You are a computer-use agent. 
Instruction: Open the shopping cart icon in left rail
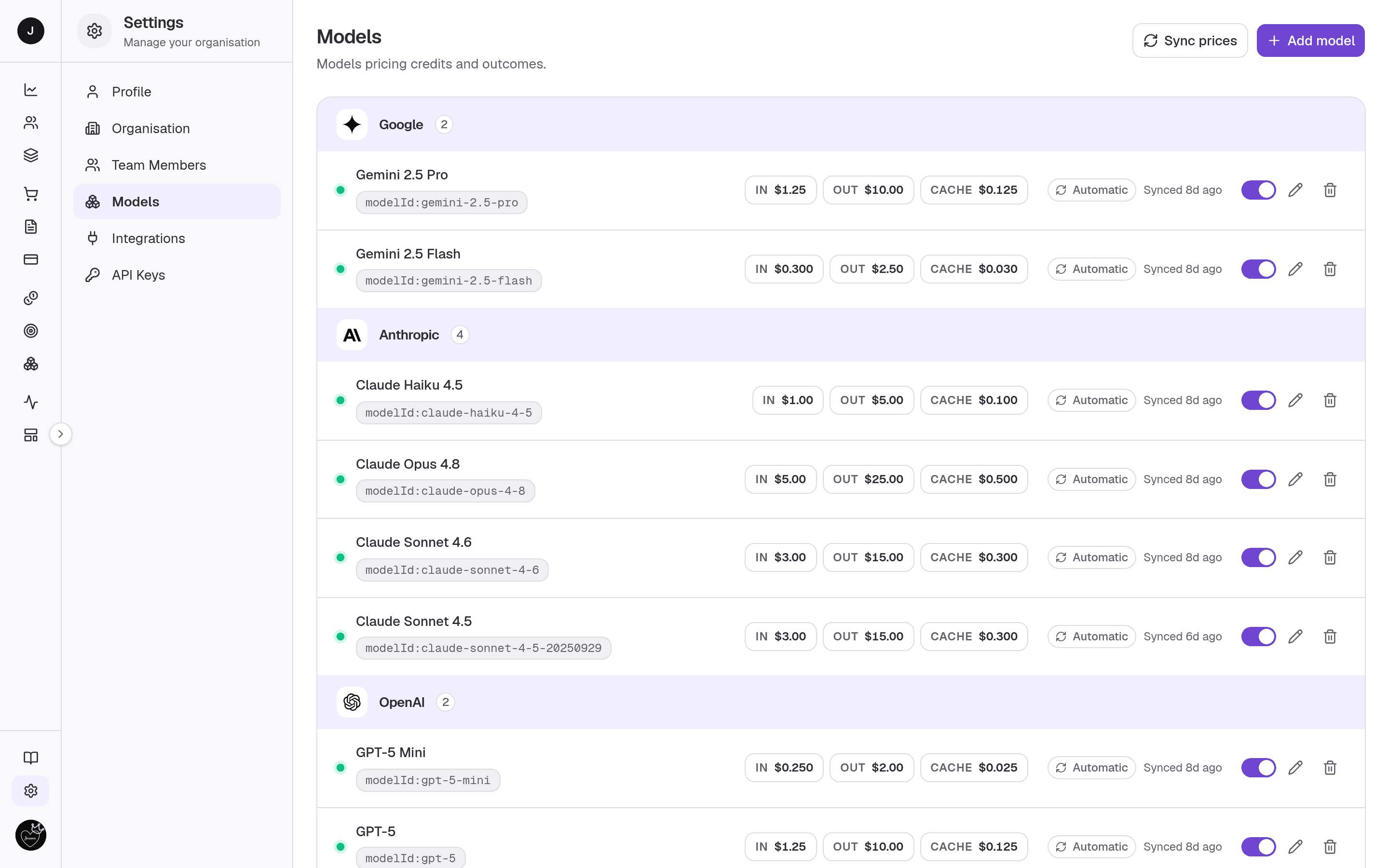(30, 193)
